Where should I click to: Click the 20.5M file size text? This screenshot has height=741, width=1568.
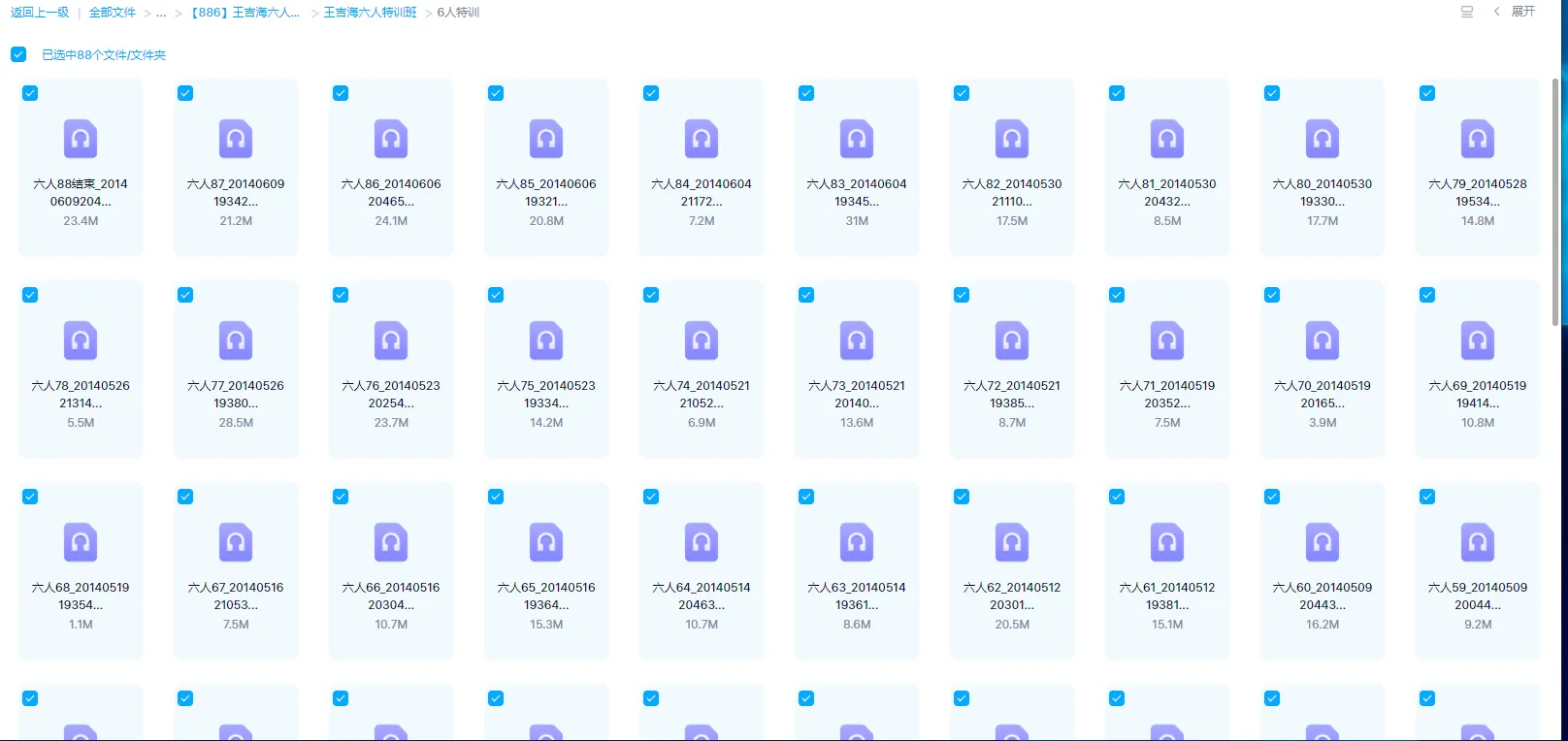click(1012, 625)
